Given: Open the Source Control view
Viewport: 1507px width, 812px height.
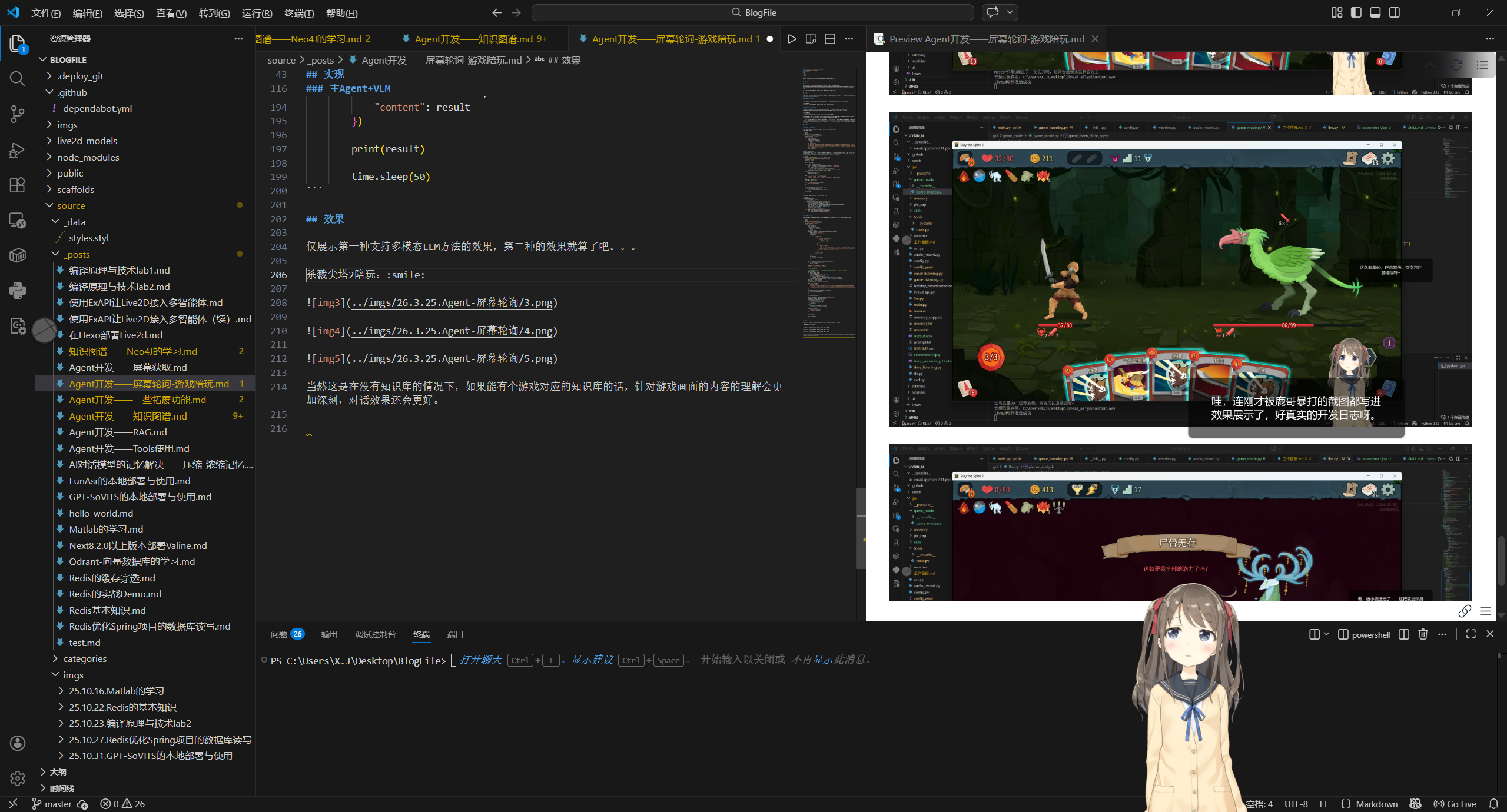Looking at the screenshot, I should (x=18, y=114).
